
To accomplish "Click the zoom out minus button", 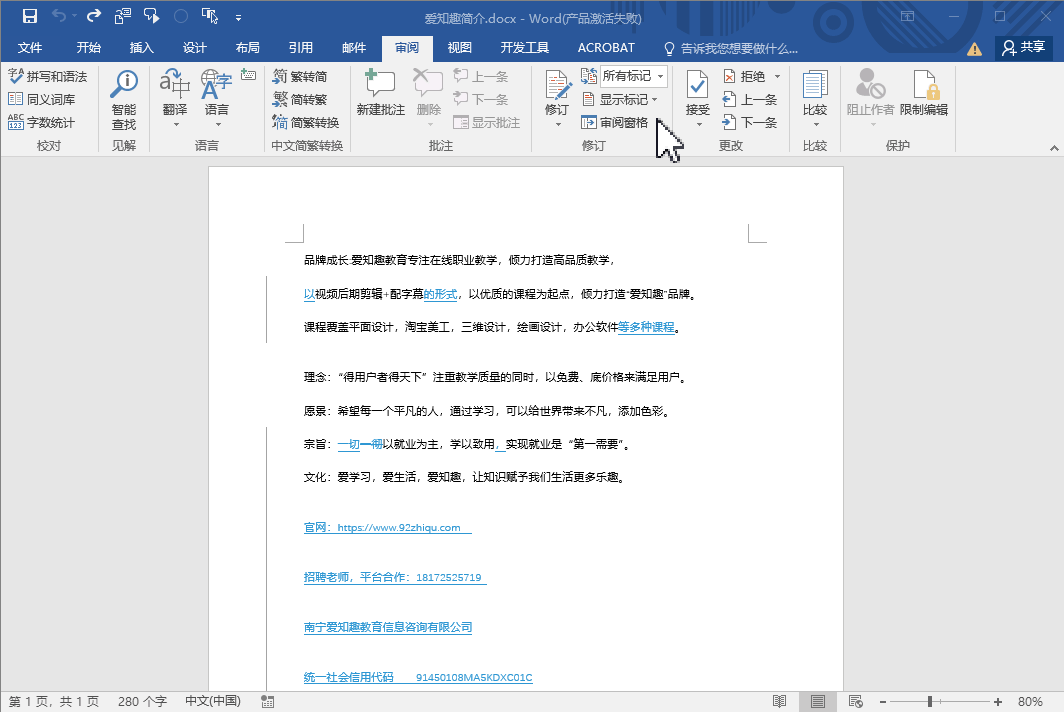I will point(883,702).
